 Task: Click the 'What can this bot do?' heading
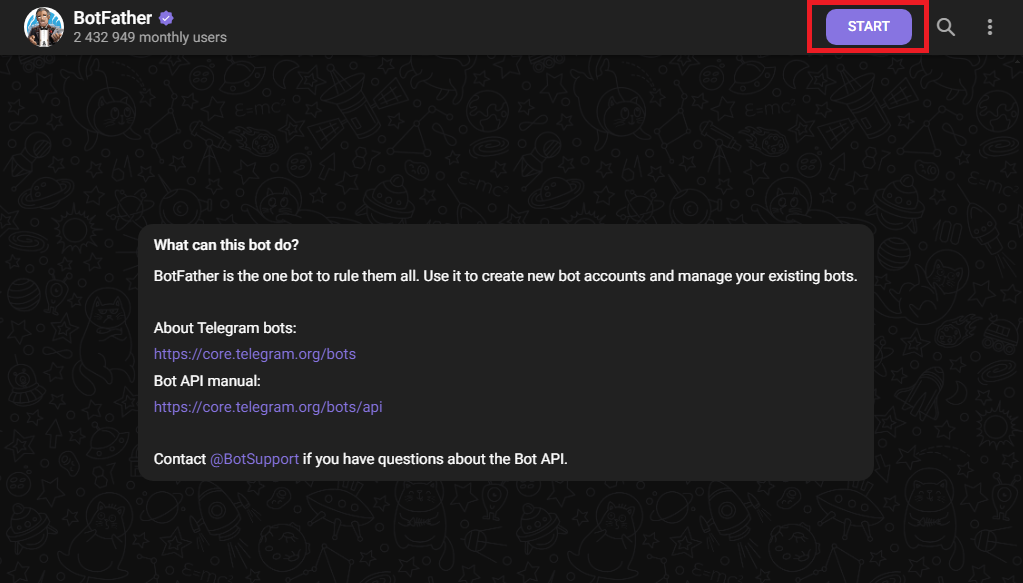[226, 245]
